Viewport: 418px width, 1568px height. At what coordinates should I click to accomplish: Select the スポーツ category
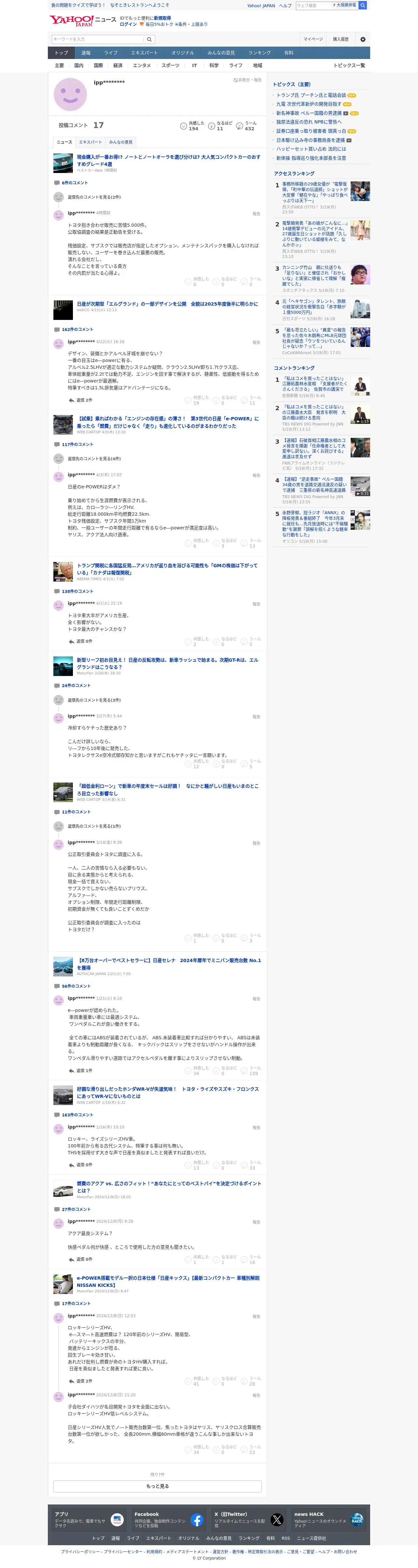pyautogui.click(x=170, y=66)
